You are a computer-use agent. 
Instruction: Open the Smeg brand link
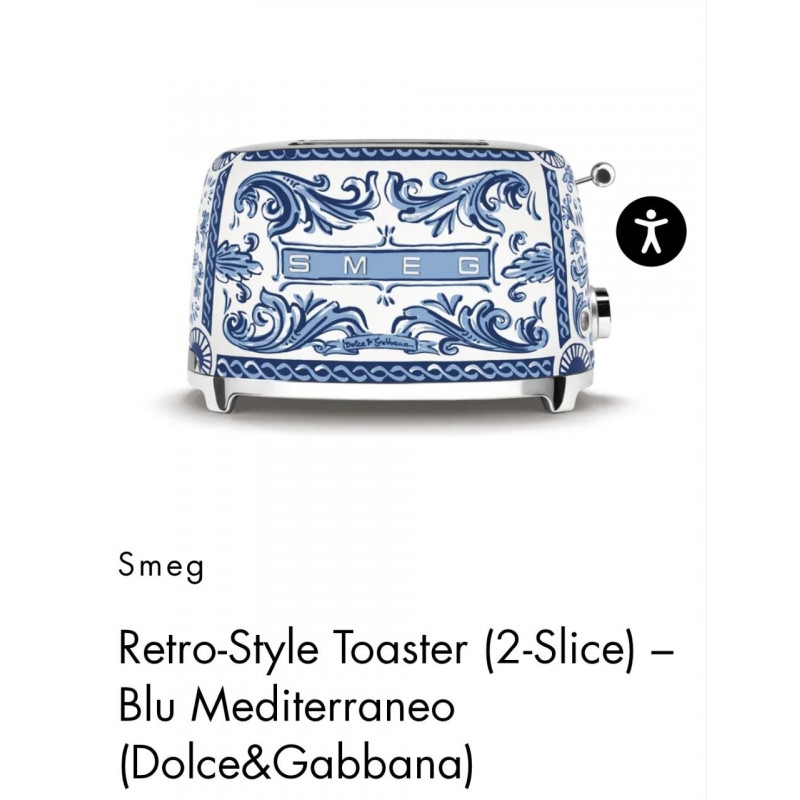tap(161, 566)
